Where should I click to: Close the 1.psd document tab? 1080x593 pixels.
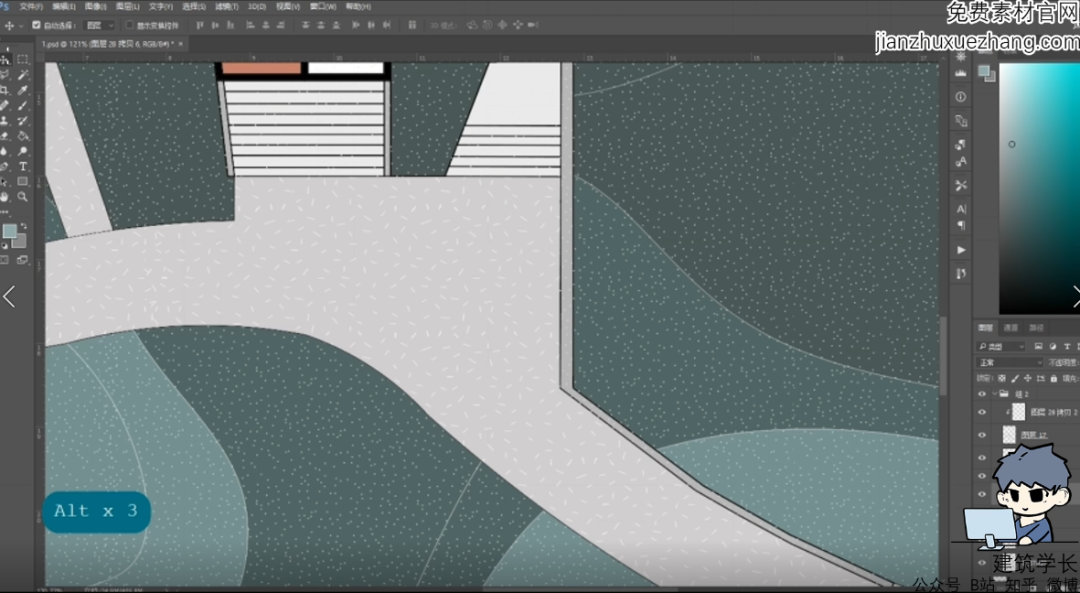pyautogui.click(x=181, y=44)
